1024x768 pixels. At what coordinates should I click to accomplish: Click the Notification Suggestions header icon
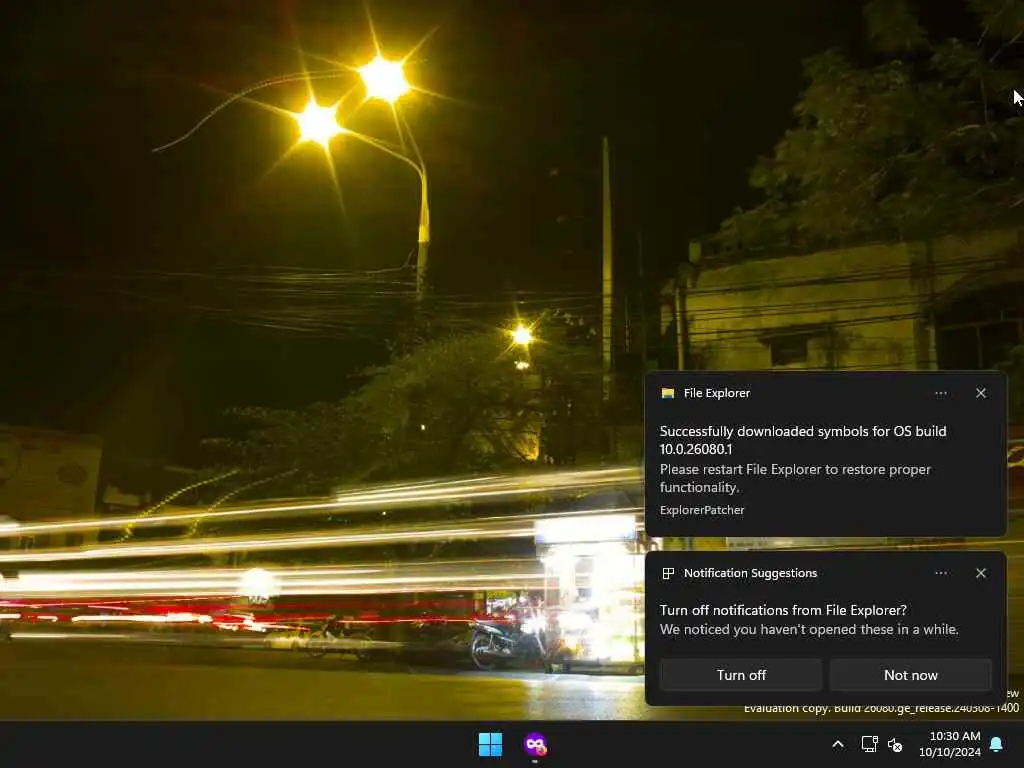667,573
